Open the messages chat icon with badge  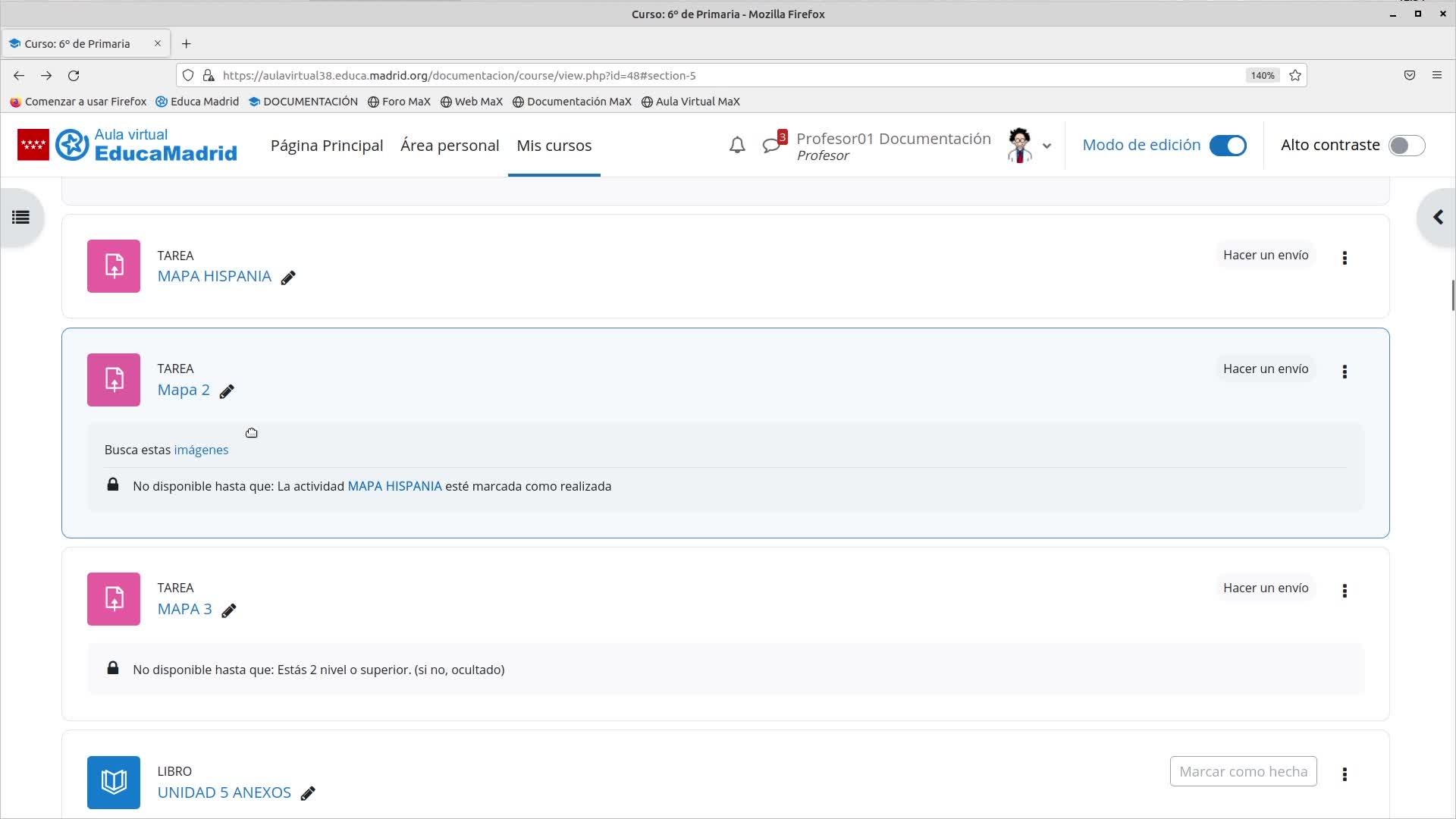[771, 145]
